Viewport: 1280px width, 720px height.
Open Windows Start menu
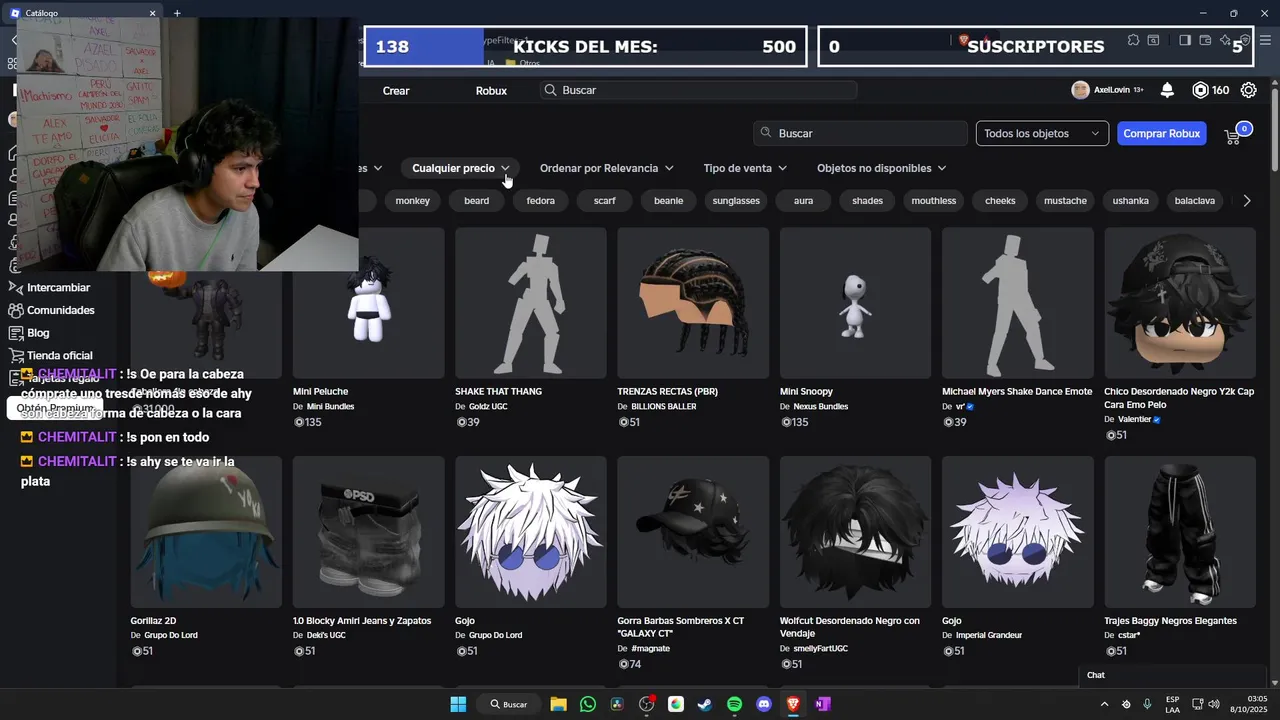458,704
